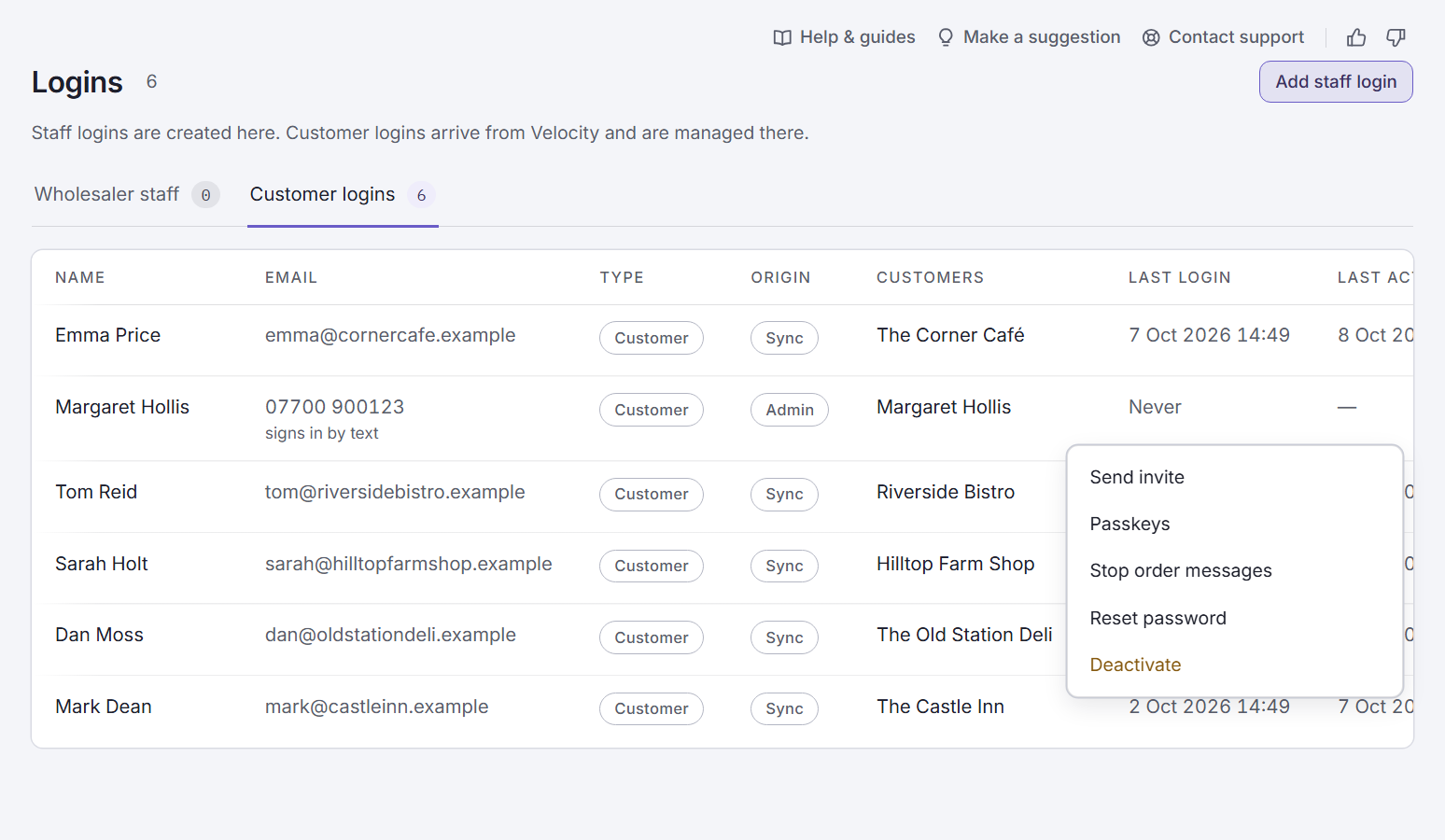Viewport: 1445px width, 840px height.
Task: Click The Castle Inn customer cell
Action: [x=940, y=707]
